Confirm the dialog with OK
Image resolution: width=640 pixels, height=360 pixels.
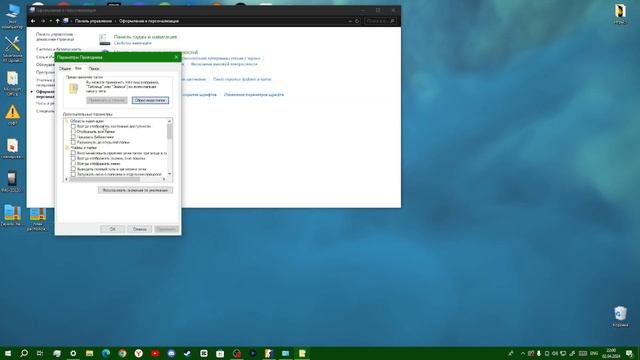click(113, 229)
